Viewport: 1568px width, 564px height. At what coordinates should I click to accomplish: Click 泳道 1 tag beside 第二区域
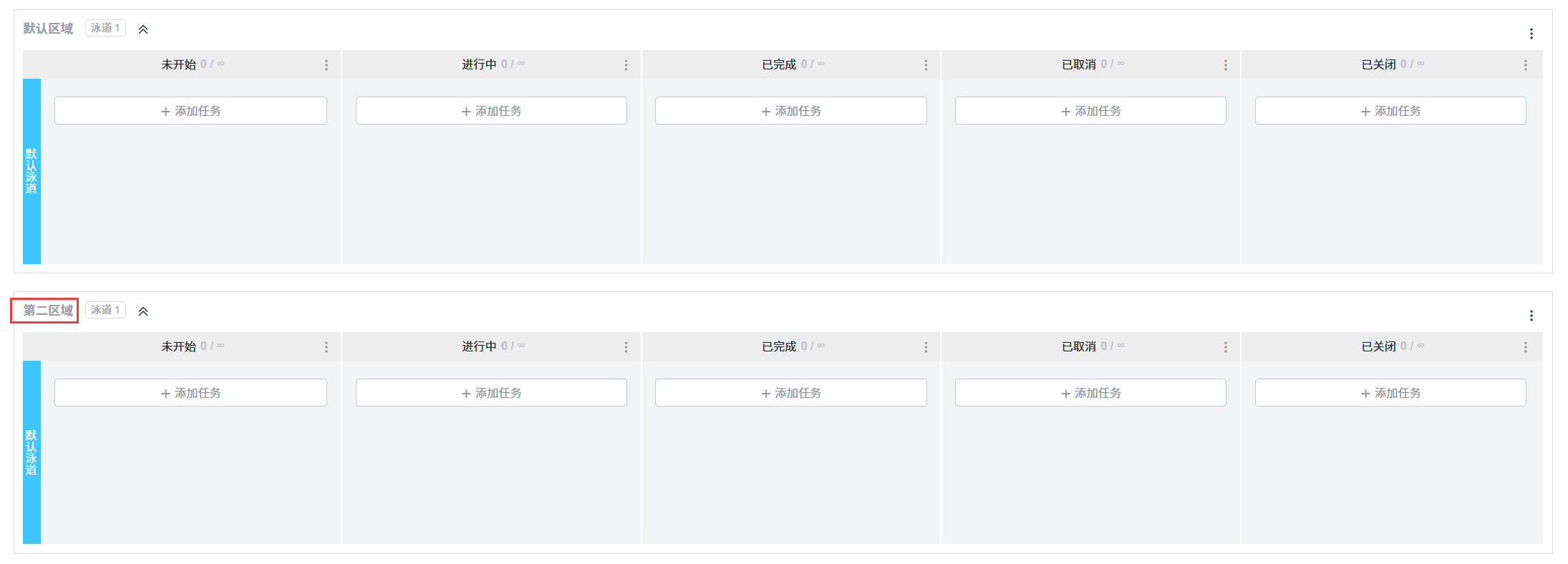click(x=105, y=310)
